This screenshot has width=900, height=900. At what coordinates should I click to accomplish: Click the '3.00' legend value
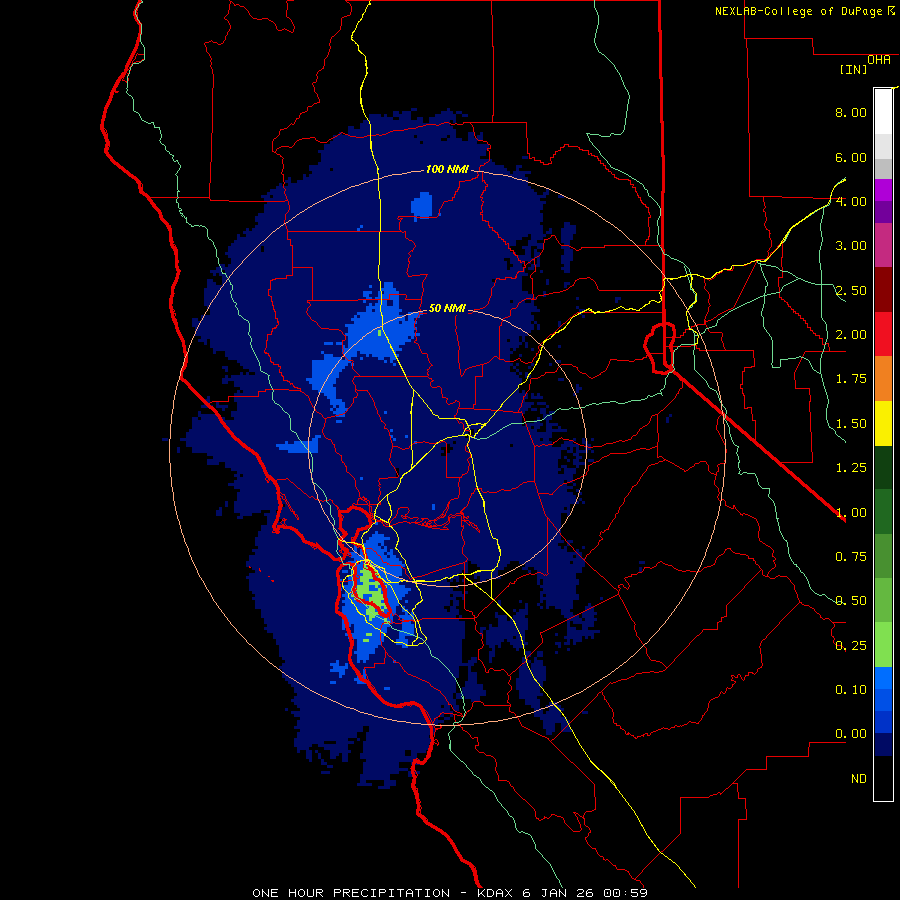(851, 246)
